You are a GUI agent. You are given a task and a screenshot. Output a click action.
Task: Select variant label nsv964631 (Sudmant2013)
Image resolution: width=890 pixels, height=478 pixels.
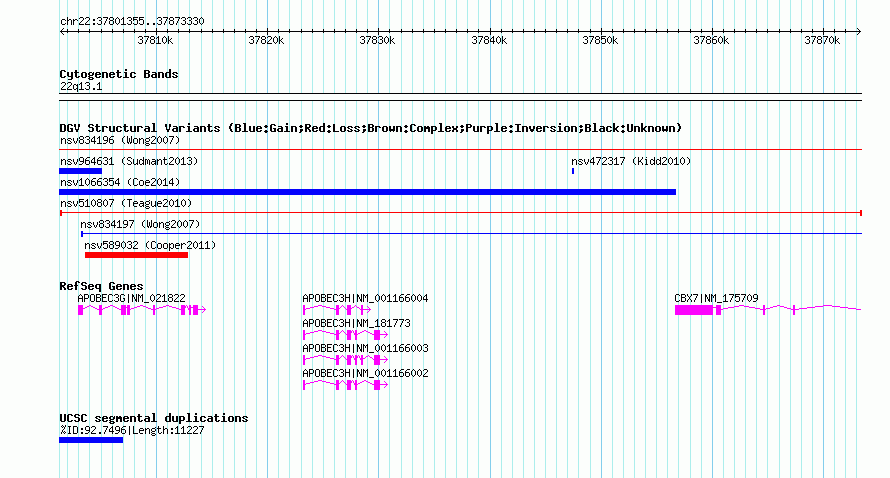[129, 161]
